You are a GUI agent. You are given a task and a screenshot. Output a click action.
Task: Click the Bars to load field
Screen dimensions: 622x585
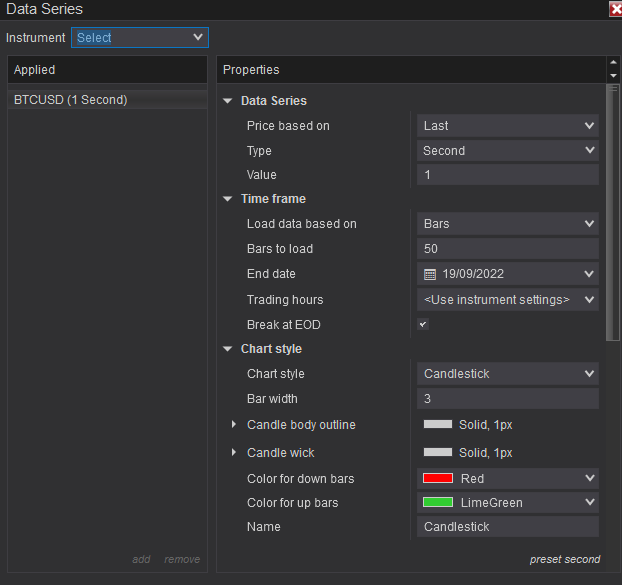507,249
